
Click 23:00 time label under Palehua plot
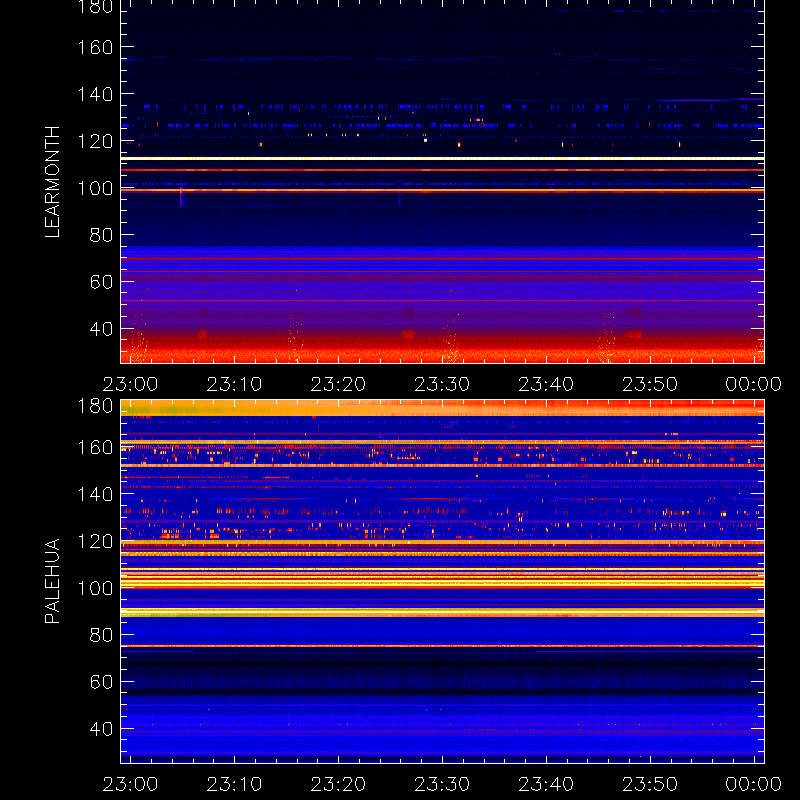pos(130,784)
